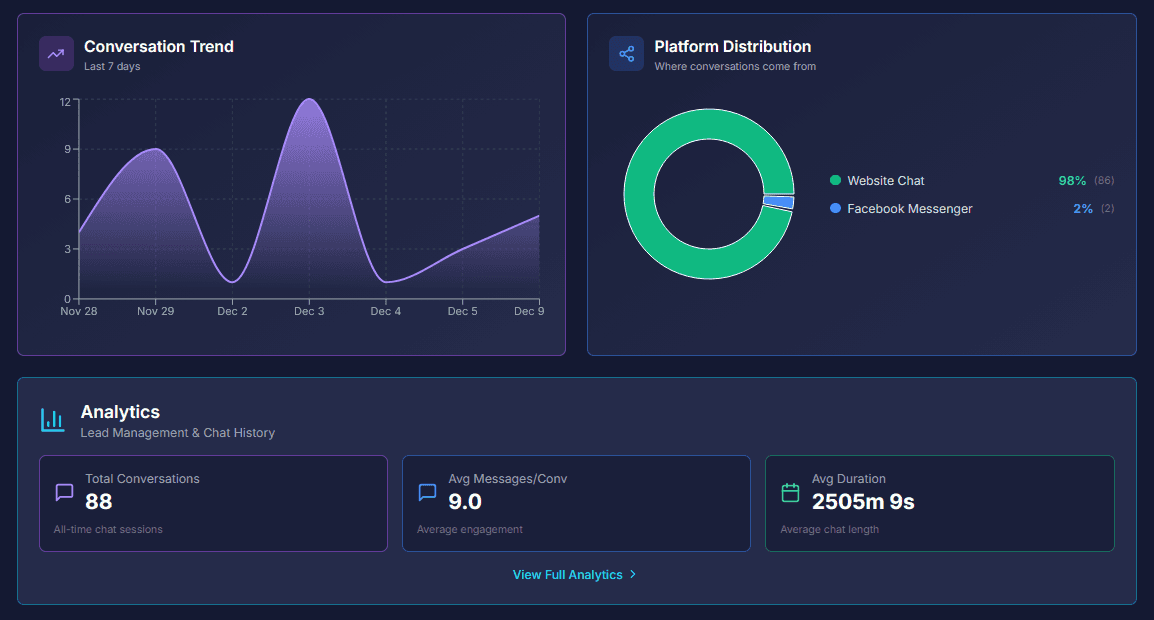Click the Avg Messages/Conv chat icon
1154x620 pixels.
click(427, 492)
